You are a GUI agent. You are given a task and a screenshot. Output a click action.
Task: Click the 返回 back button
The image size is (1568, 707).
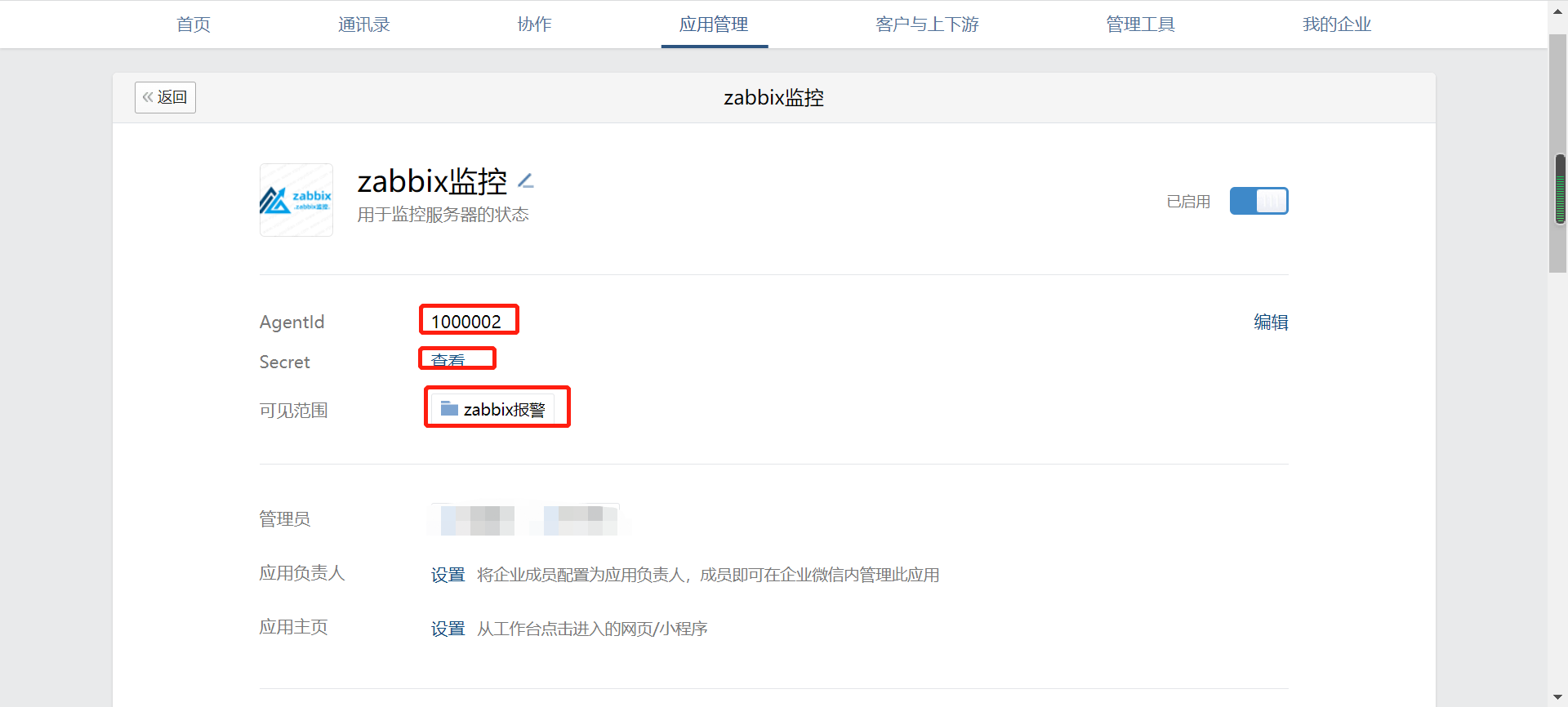(x=165, y=97)
